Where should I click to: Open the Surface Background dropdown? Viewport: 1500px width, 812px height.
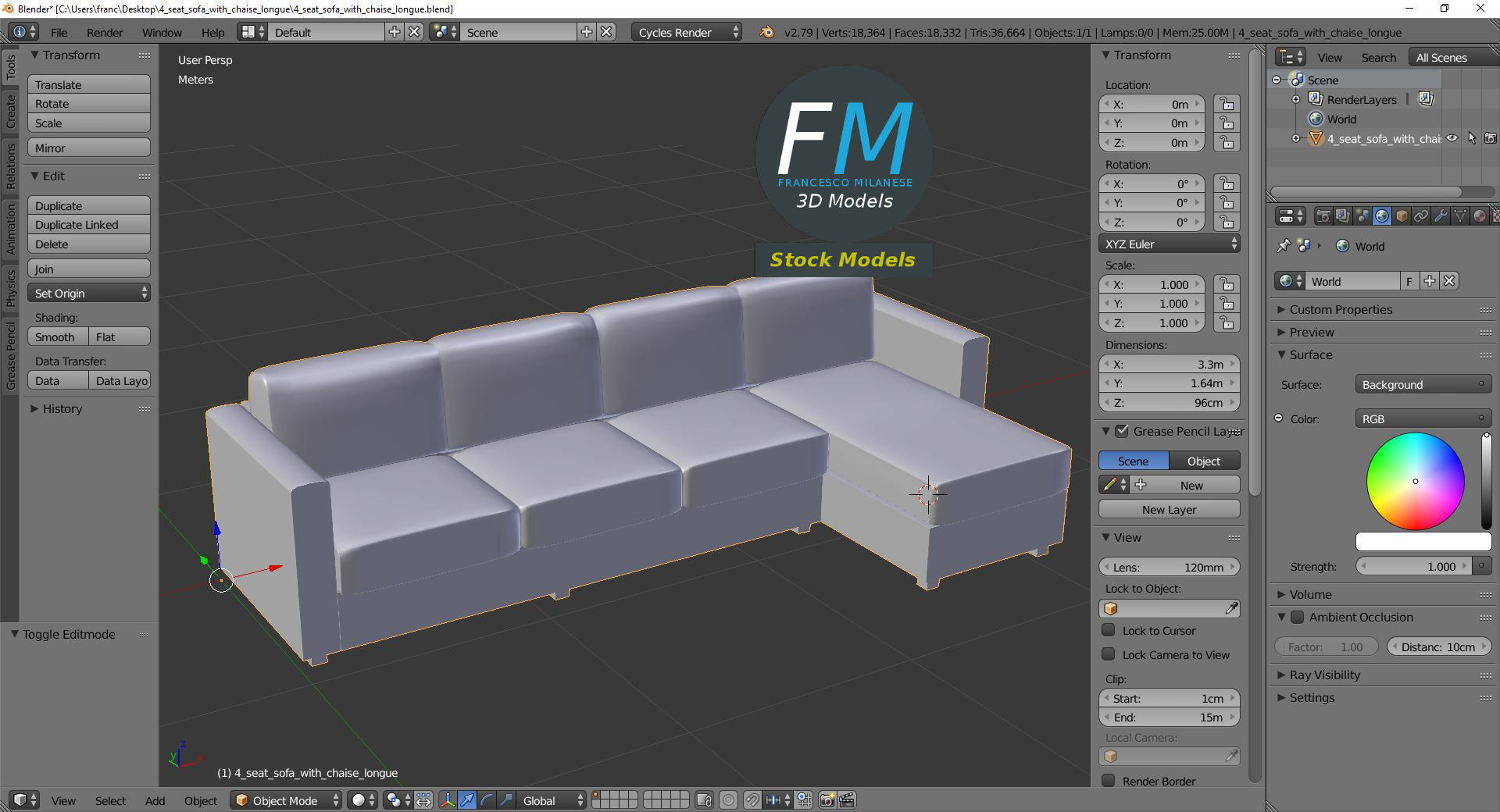pos(1423,384)
